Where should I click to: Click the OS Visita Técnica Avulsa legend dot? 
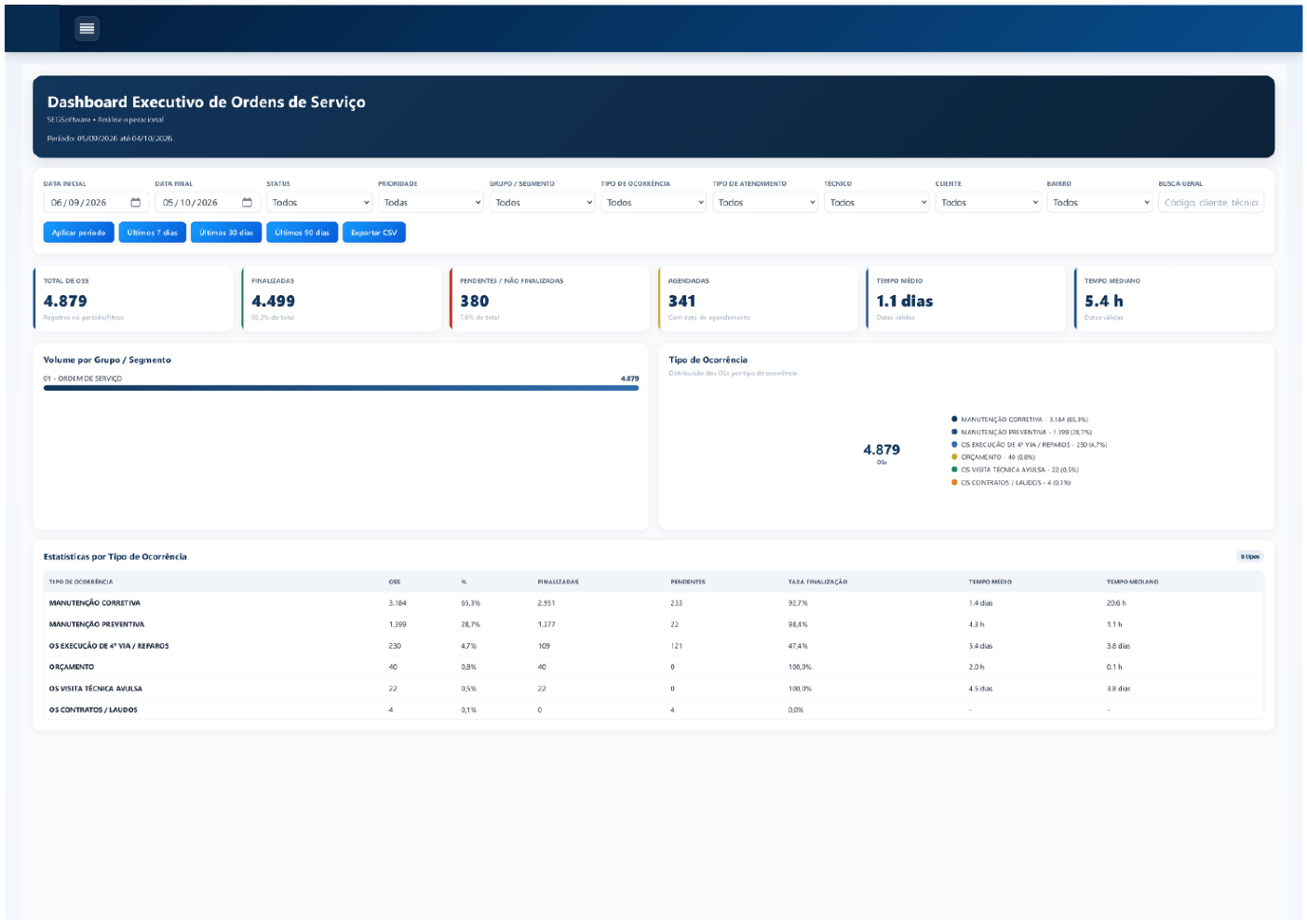point(954,470)
